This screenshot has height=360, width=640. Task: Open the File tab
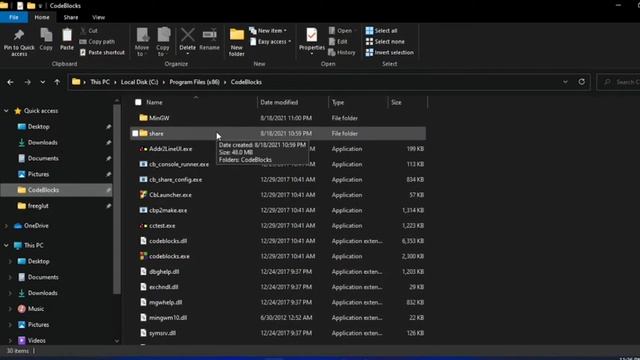(14, 18)
